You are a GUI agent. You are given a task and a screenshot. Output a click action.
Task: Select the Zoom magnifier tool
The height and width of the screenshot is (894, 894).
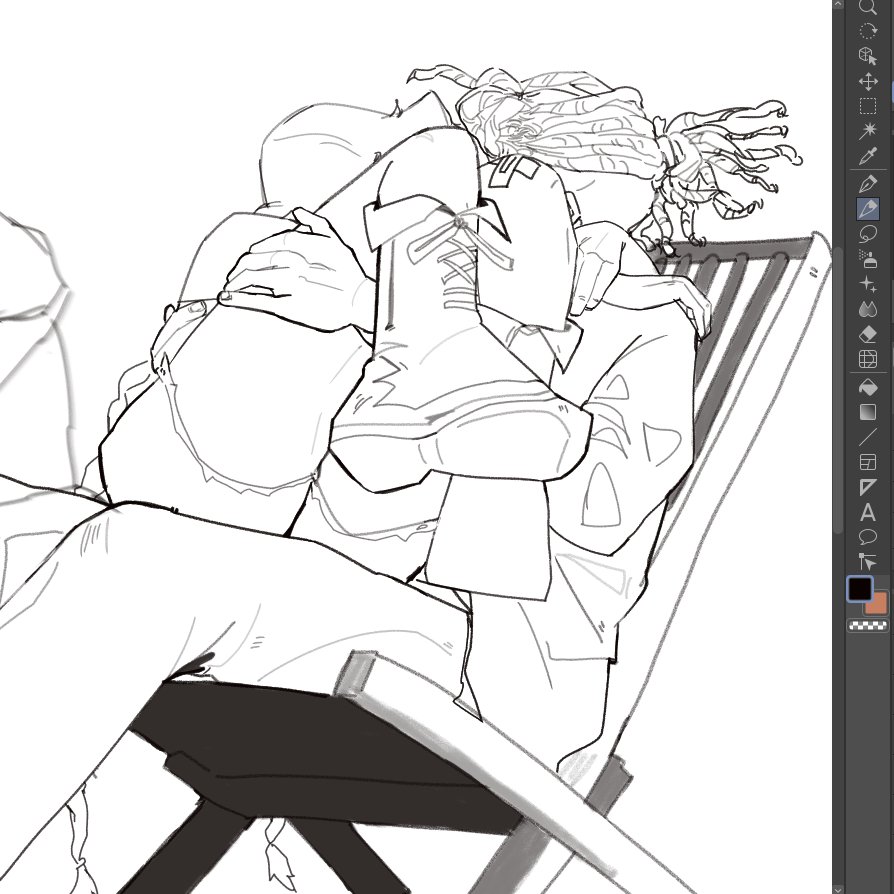click(867, 7)
